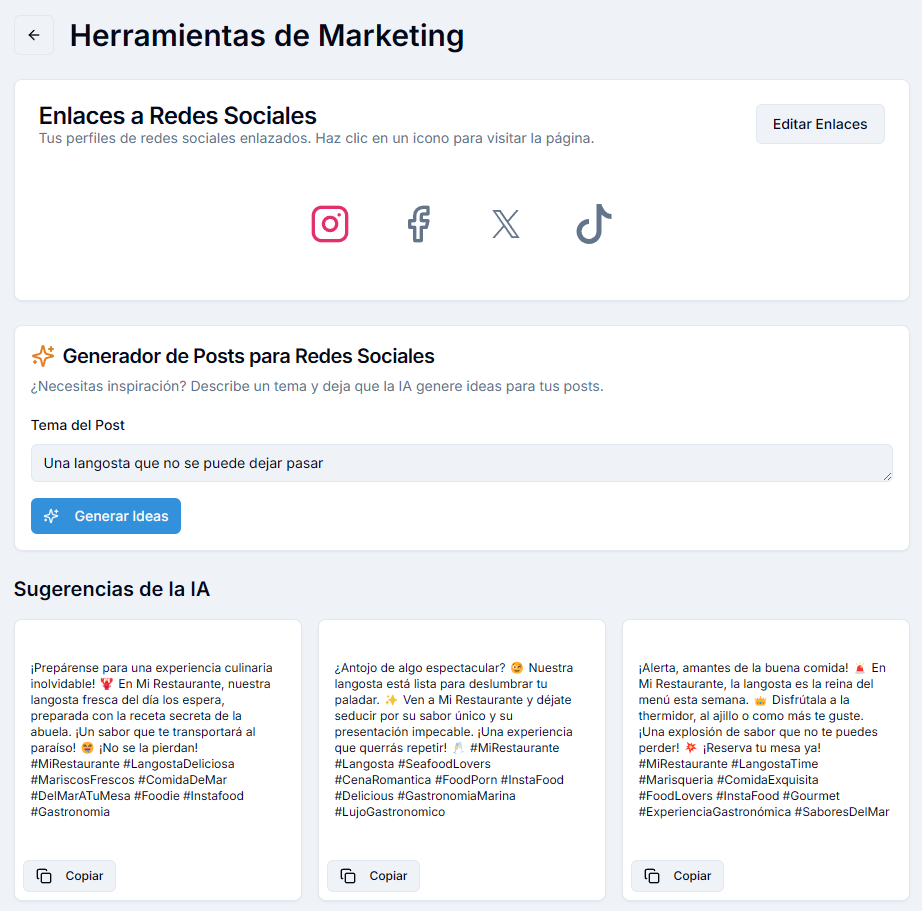Image resolution: width=922 pixels, height=911 pixels.
Task: Click the Generar Ideas button
Action: 106,516
